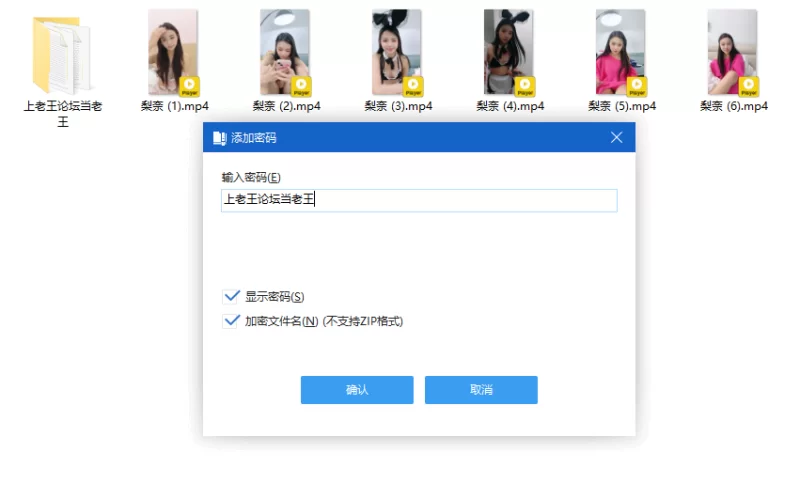Confirm password with the 确认 button

point(357,390)
